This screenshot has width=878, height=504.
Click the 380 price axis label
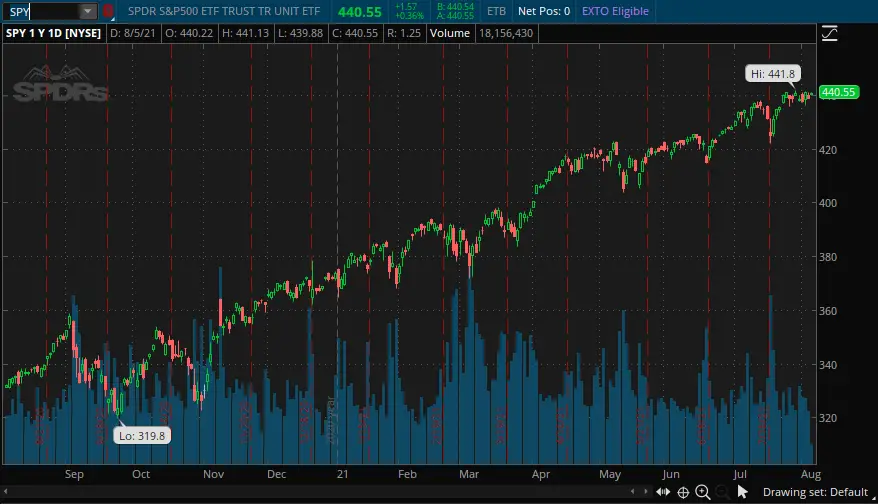click(x=828, y=257)
